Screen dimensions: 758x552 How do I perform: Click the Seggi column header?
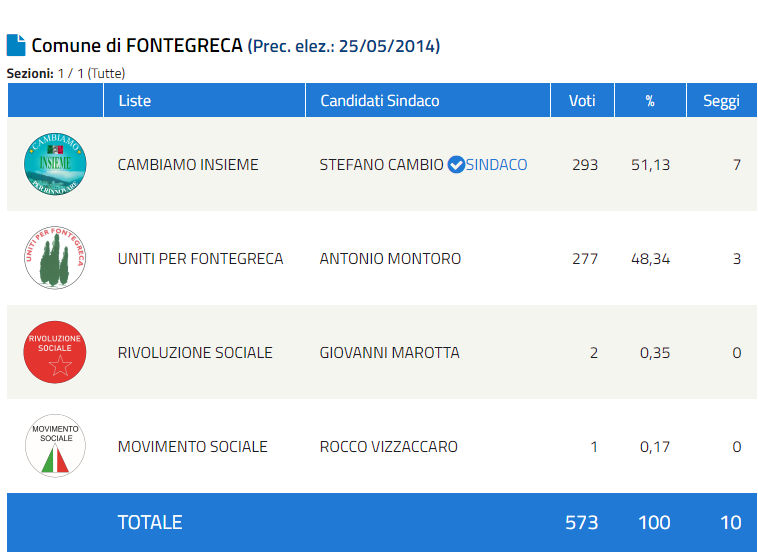point(721,100)
